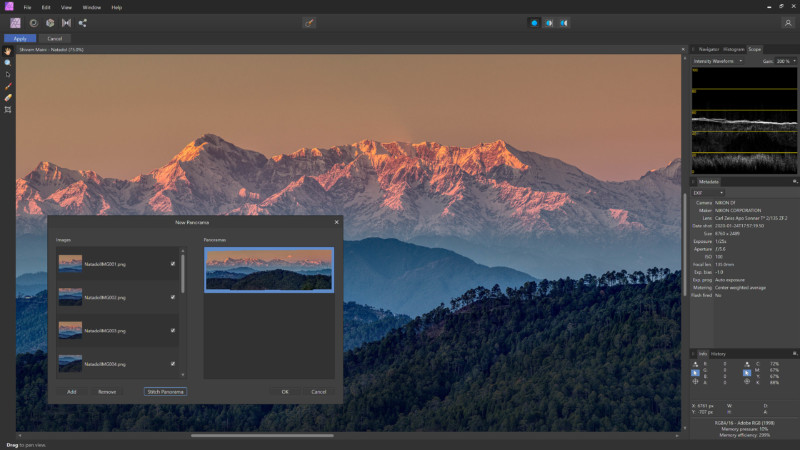This screenshot has width=800, height=450.
Task: Select the Zoom magnifier tool
Action: 7,62
